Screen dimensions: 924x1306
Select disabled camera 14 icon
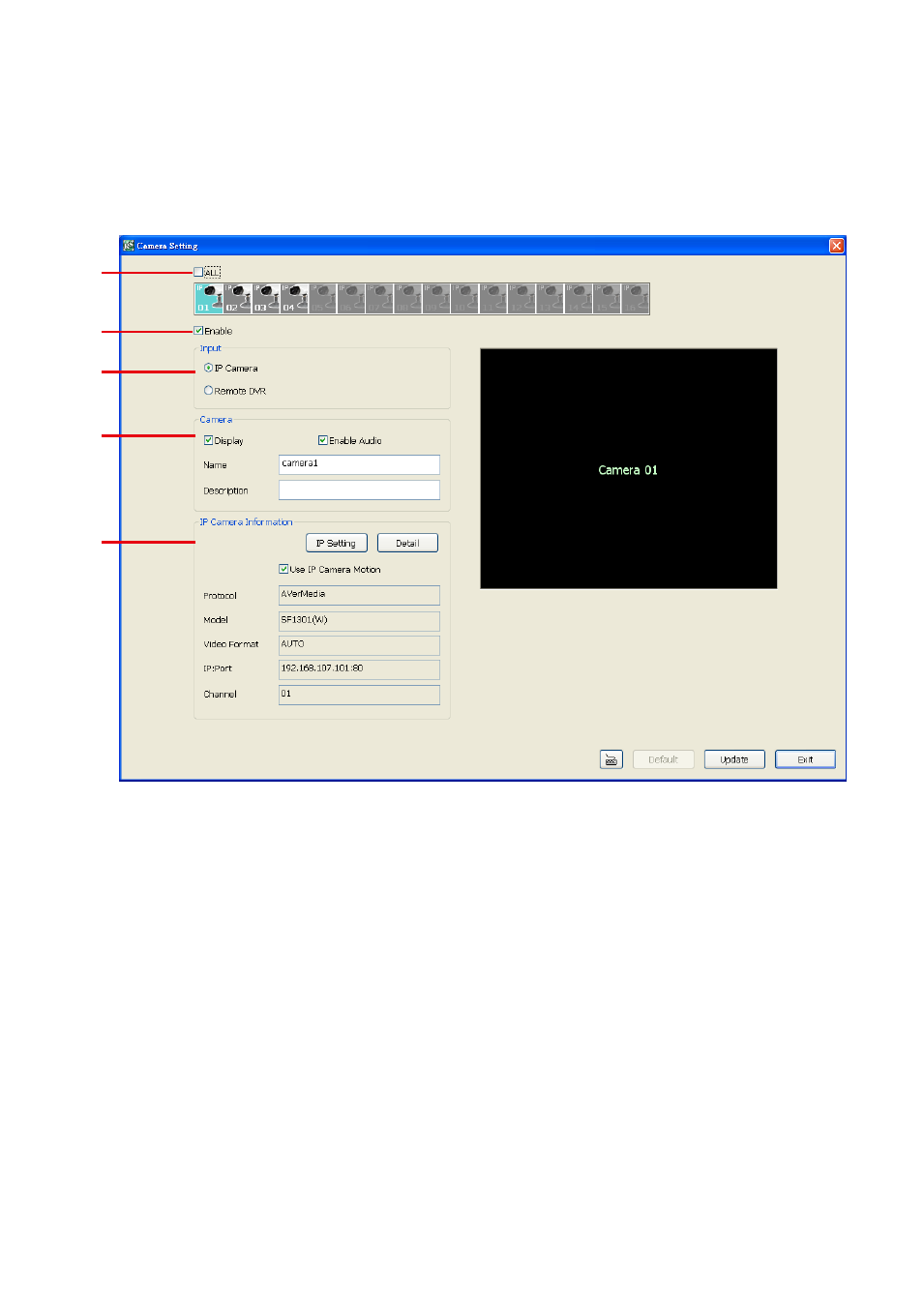[579, 298]
